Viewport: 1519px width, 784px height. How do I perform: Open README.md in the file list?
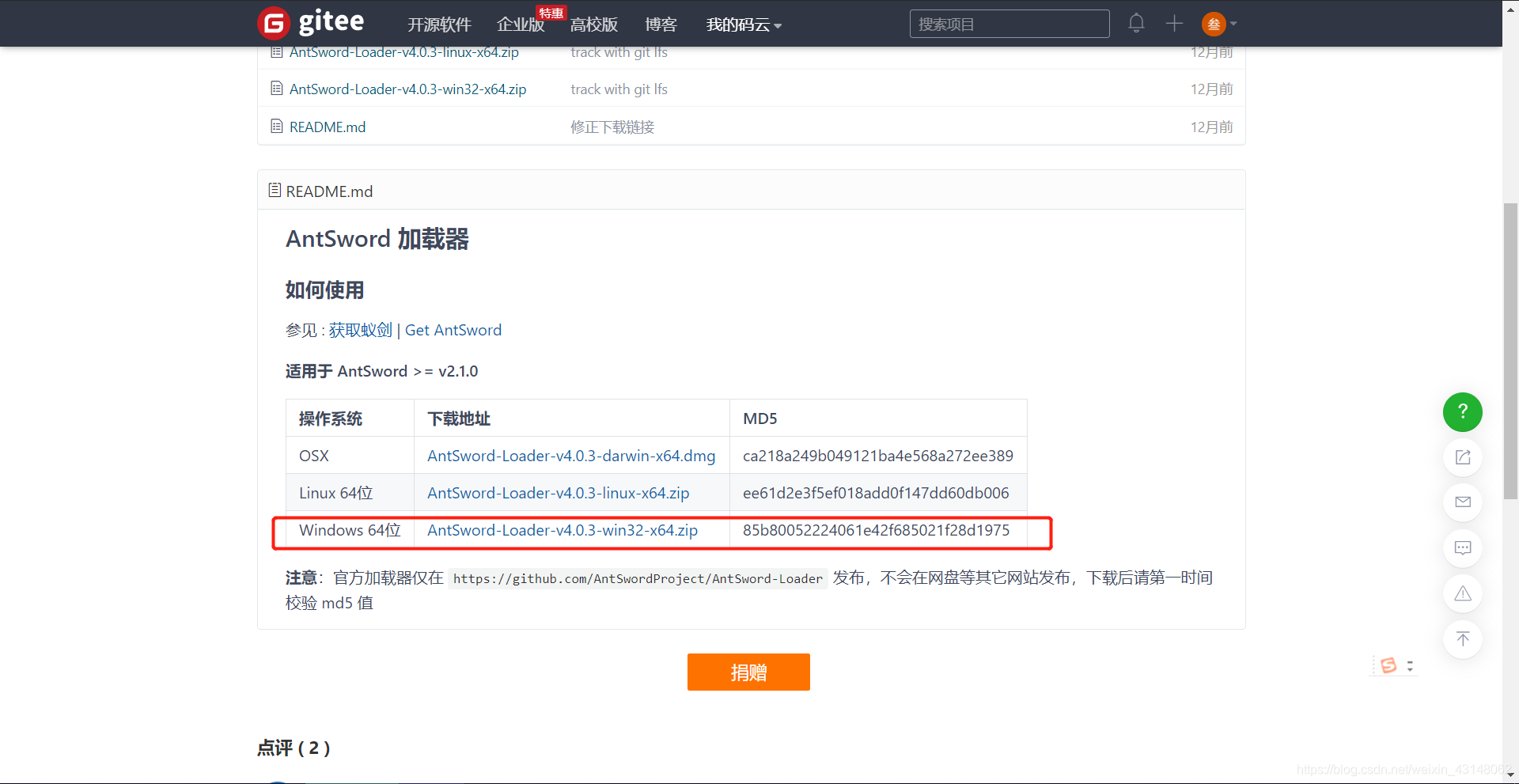coord(328,127)
